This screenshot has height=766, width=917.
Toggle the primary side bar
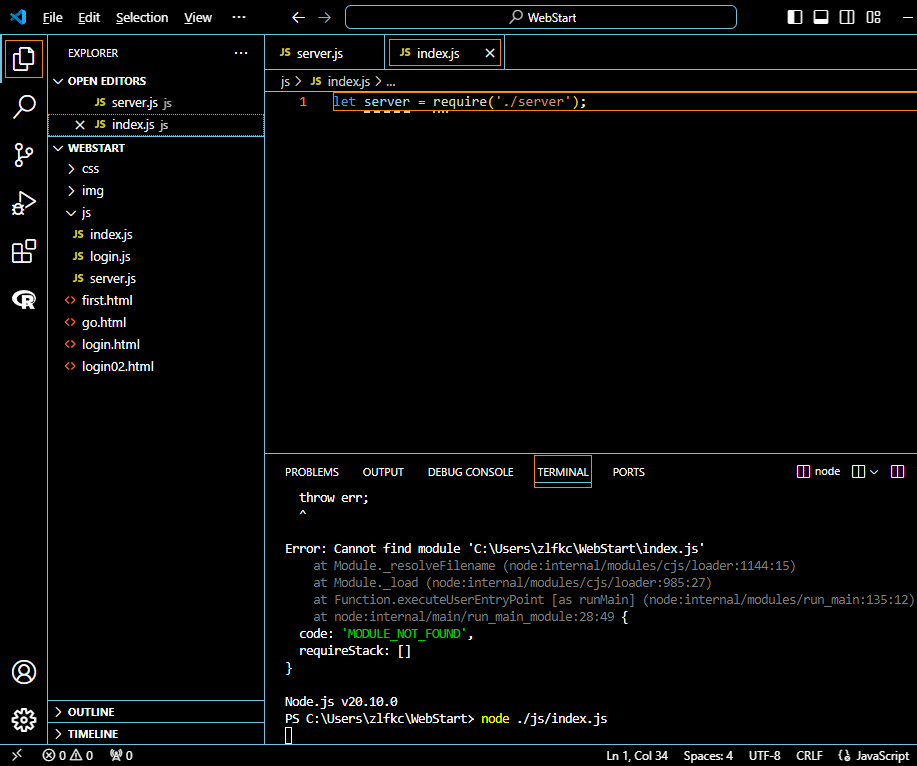click(795, 17)
